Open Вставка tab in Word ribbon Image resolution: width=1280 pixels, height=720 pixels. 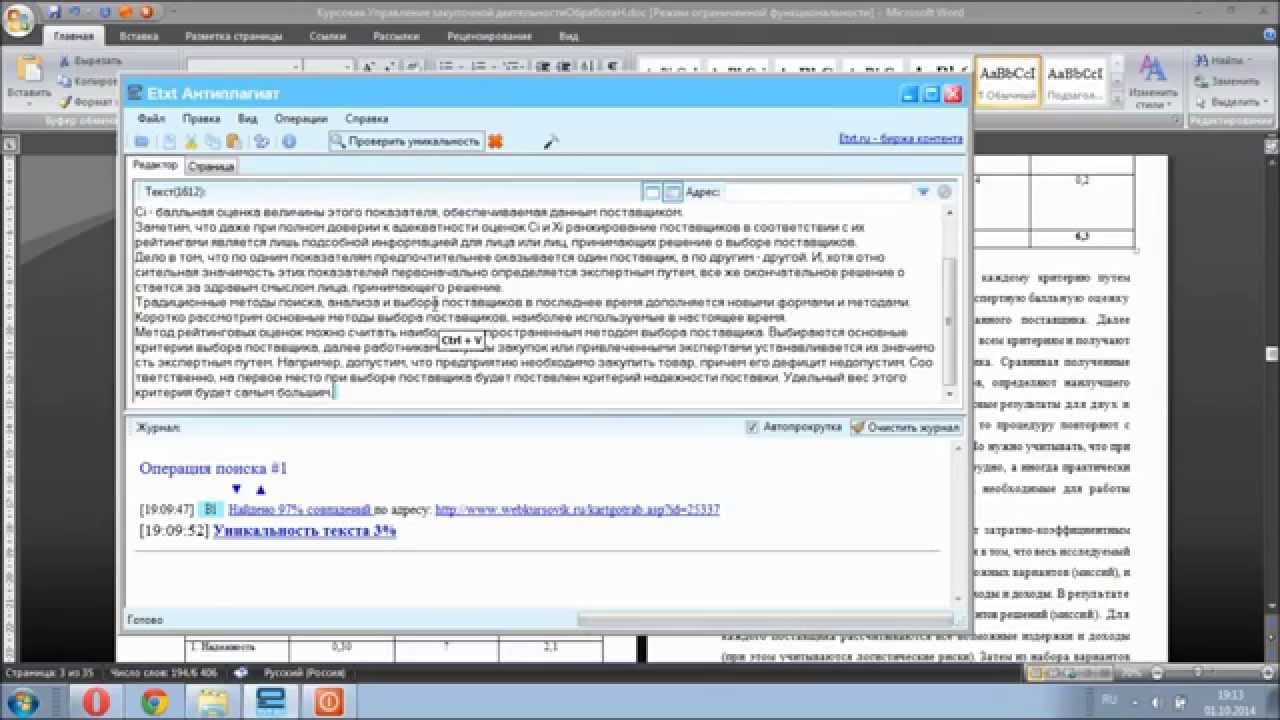(139, 36)
